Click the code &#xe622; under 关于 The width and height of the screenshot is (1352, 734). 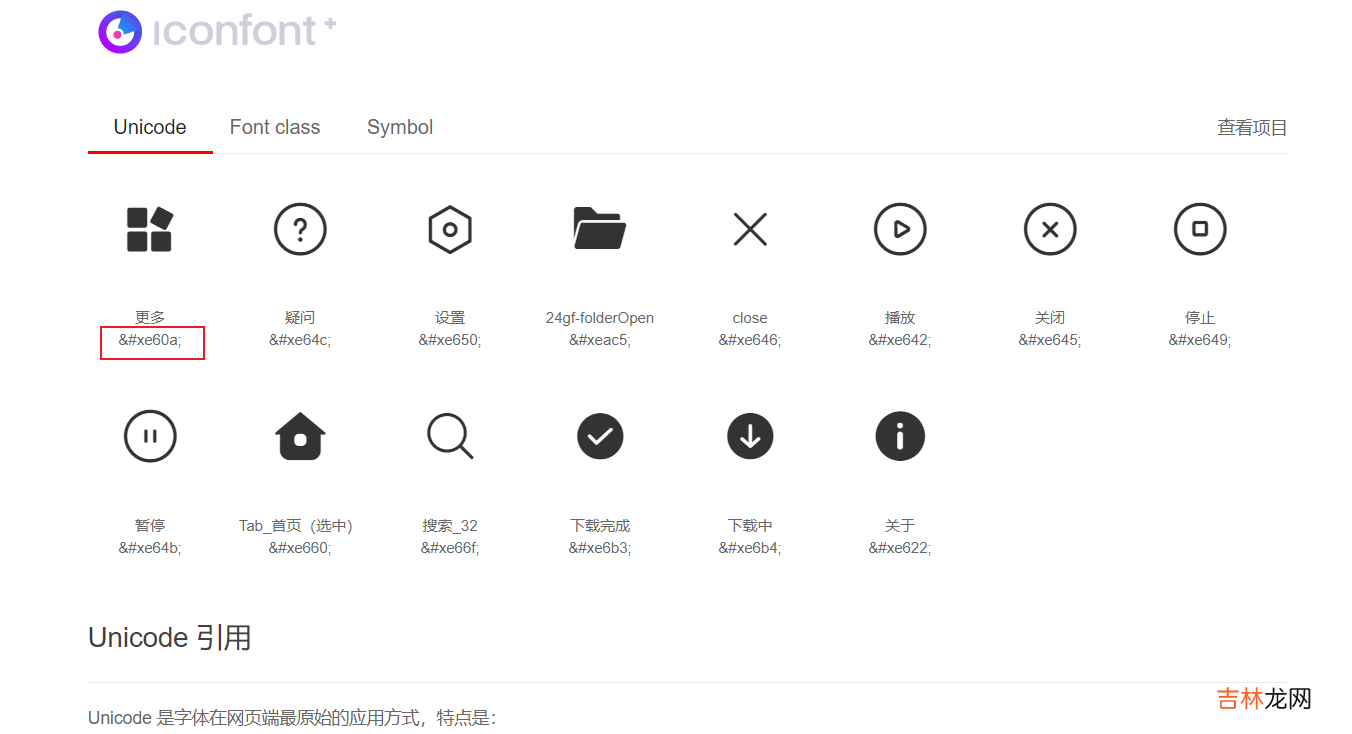[x=900, y=548]
